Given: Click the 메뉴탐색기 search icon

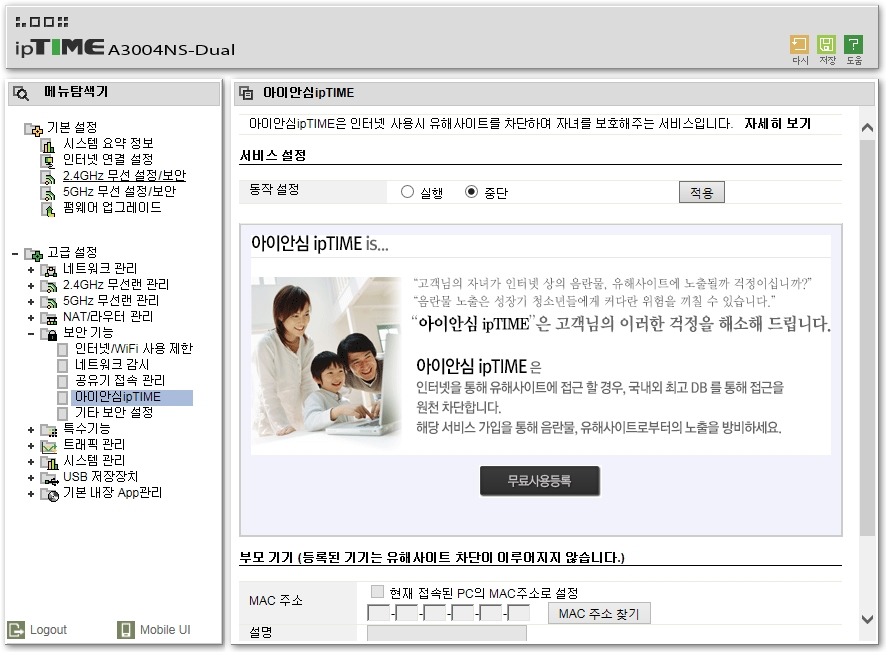Looking at the screenshot, I should coord(21,93).
